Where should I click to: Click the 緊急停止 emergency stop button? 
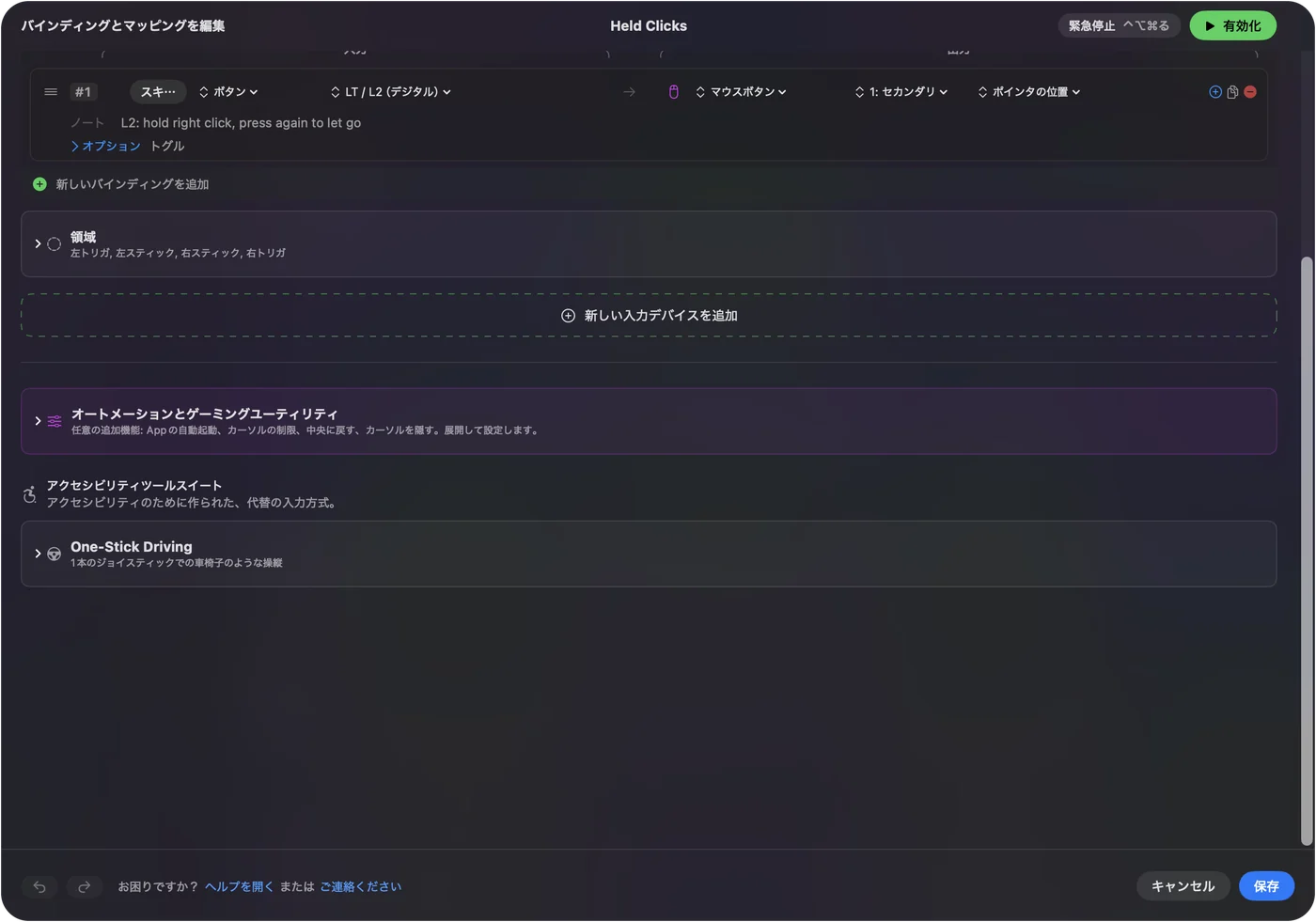(1119, 26)
